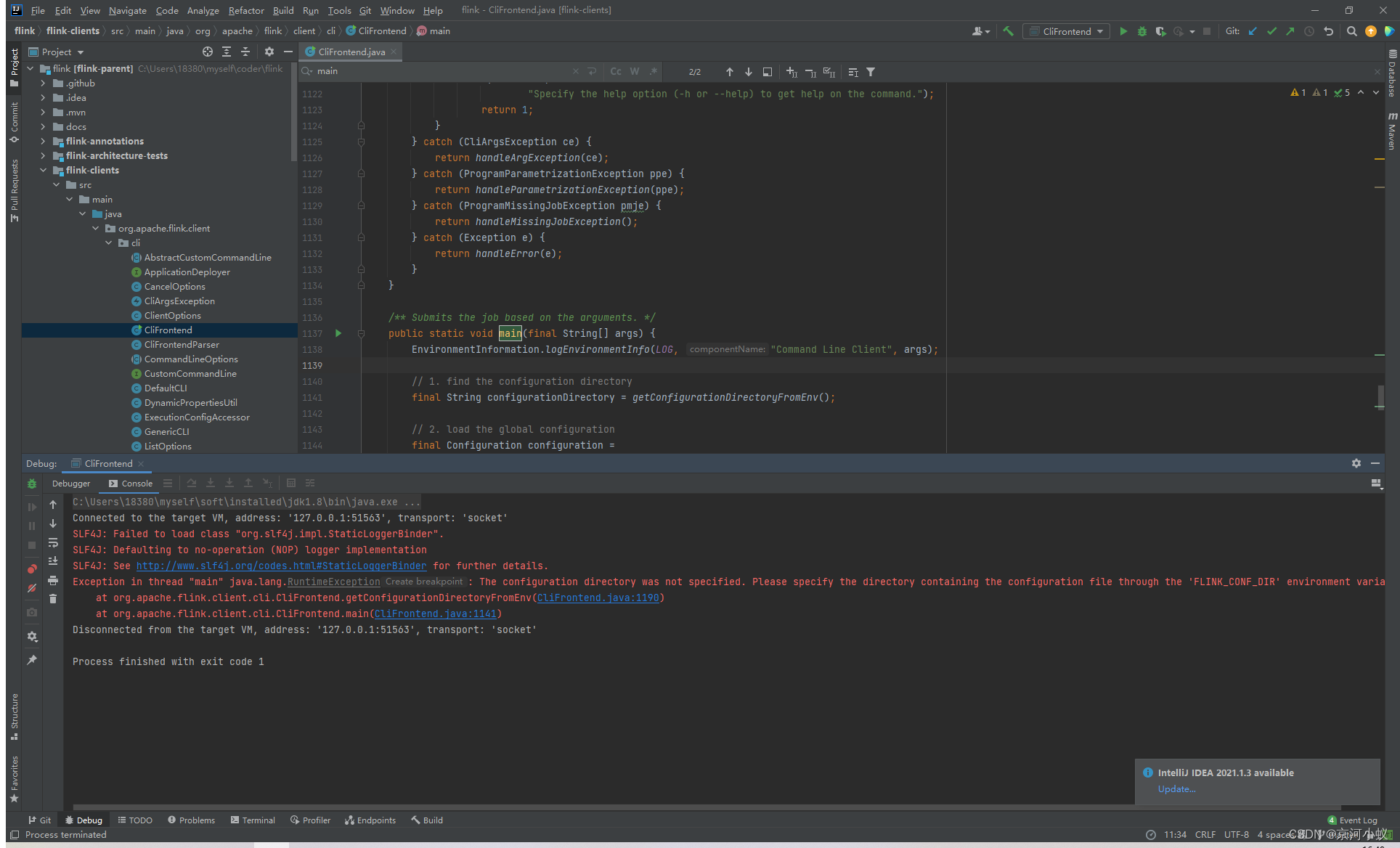Open the Analyze menu
Viewport: 1400px width, 848px height.
[203, 10]
